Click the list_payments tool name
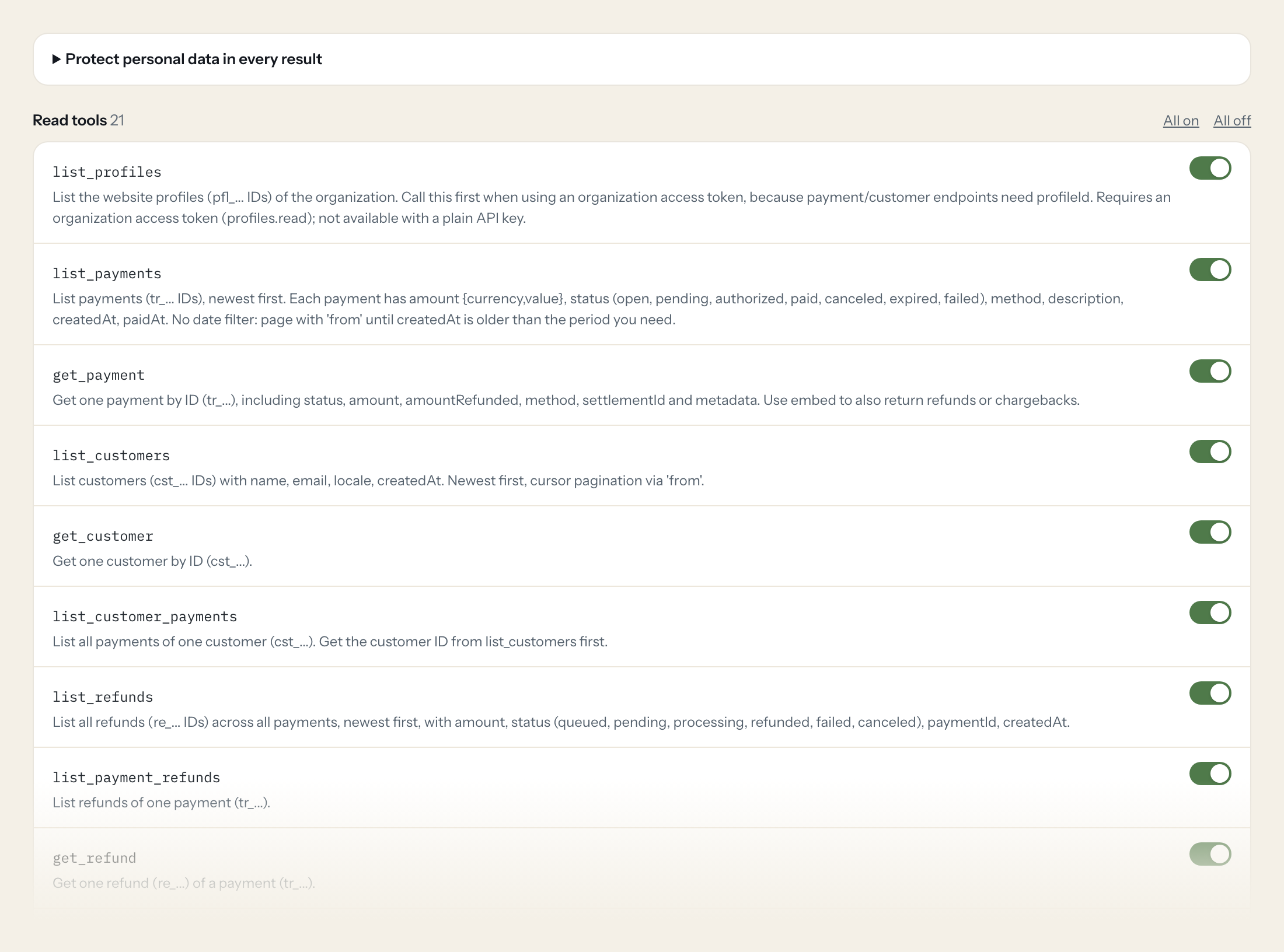The image size is (1284, 952). click(x=107, y=274)
